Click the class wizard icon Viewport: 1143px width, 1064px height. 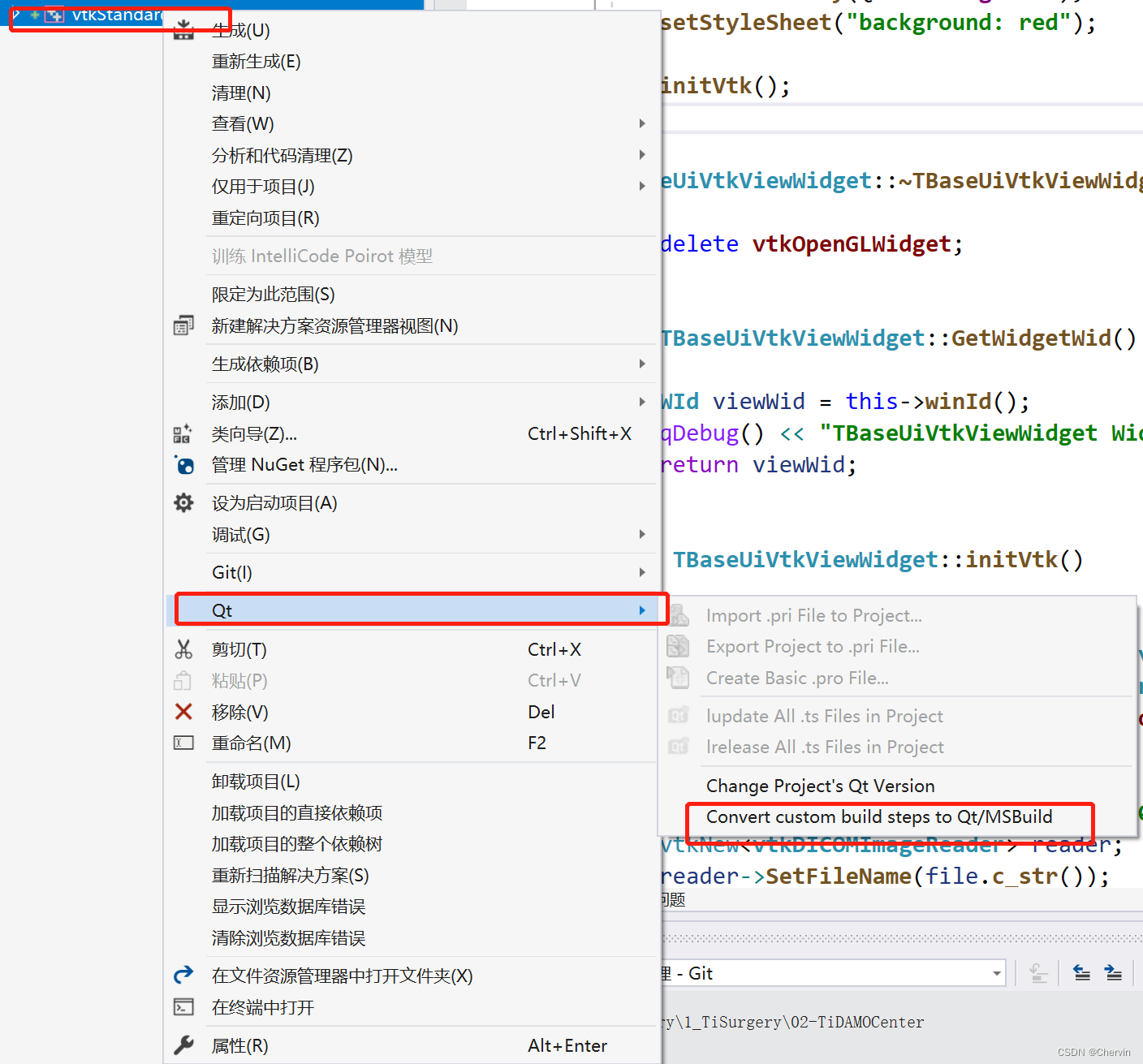183,433
